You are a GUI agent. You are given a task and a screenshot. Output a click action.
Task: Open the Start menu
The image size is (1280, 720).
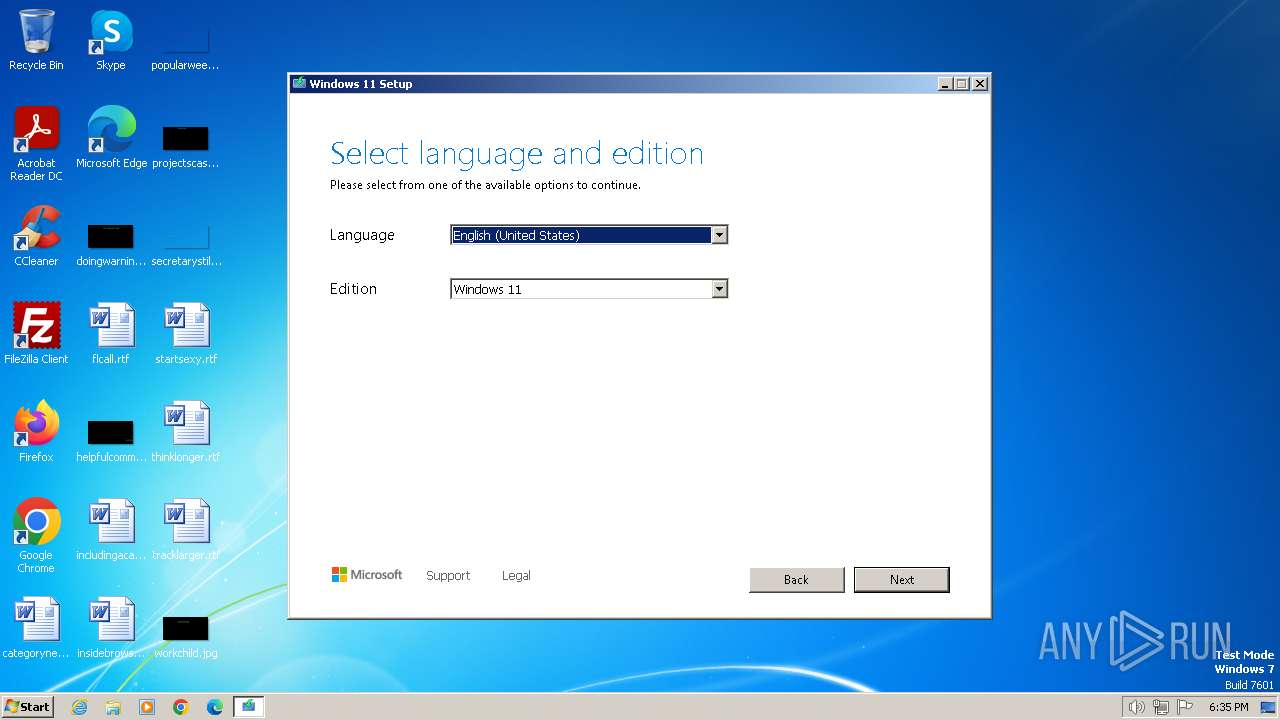[27, 707]
